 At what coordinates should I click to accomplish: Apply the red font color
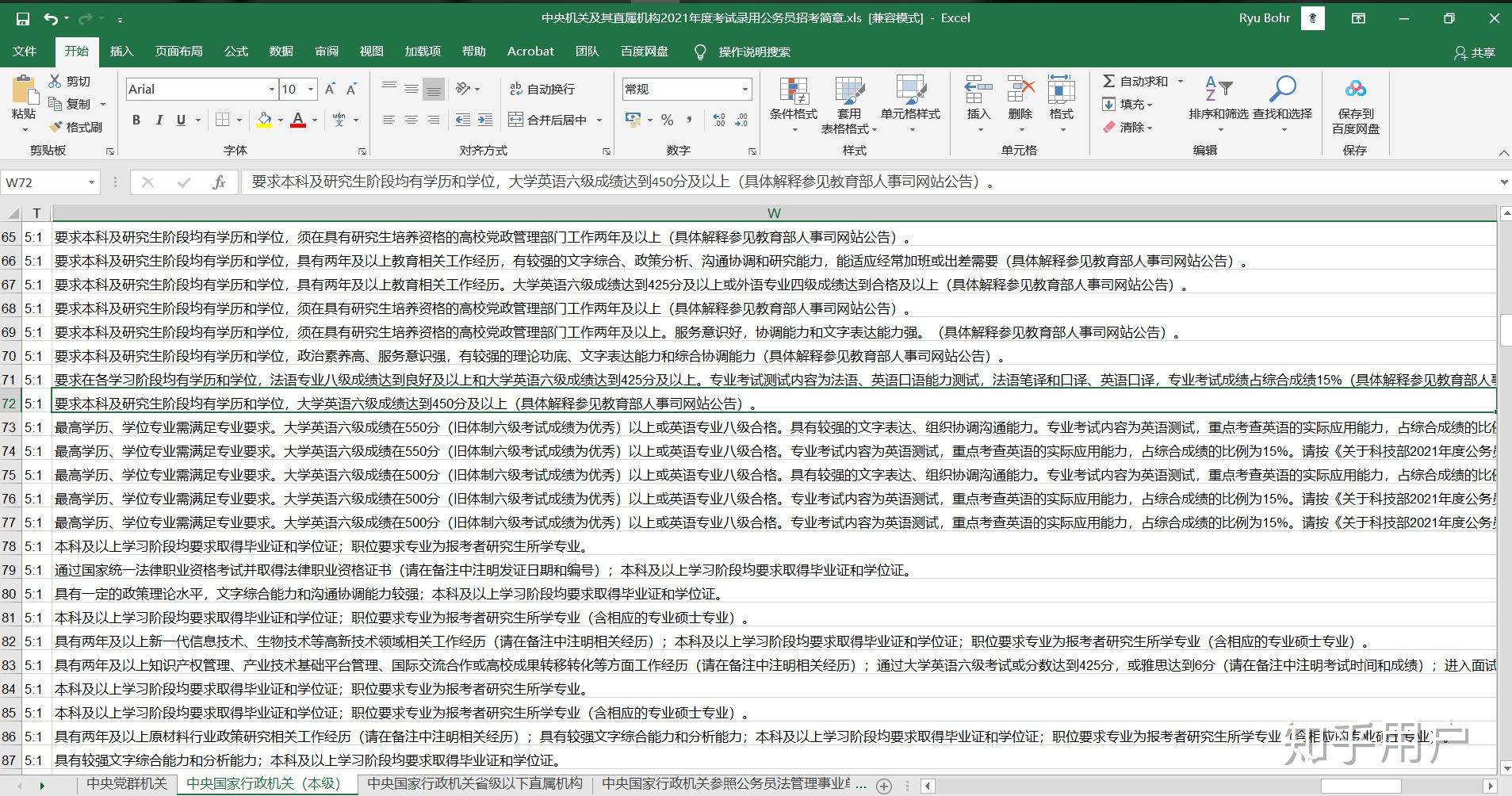click(298, 120)
